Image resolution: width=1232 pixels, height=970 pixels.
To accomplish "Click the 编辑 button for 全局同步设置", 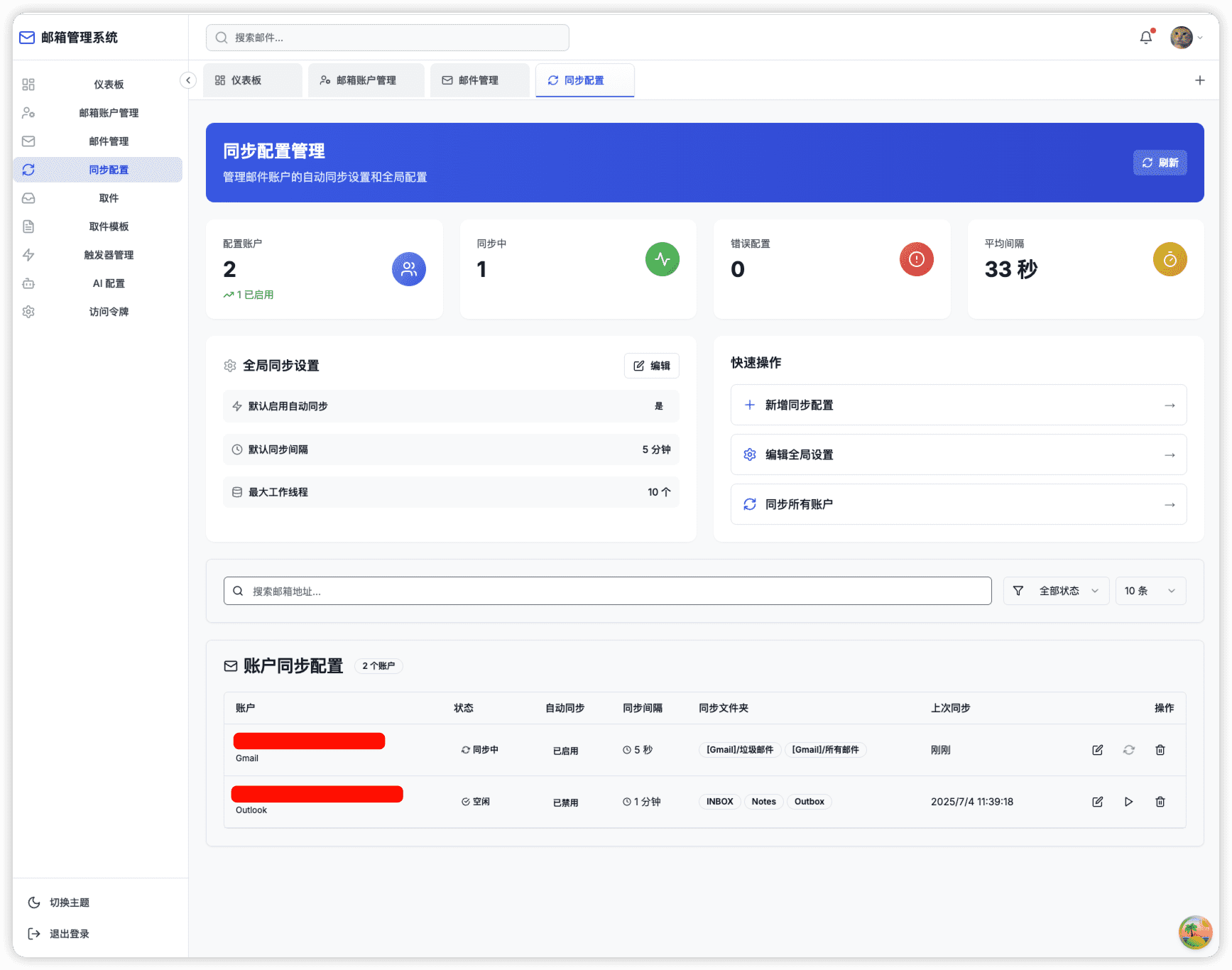I will coord(652,366).
